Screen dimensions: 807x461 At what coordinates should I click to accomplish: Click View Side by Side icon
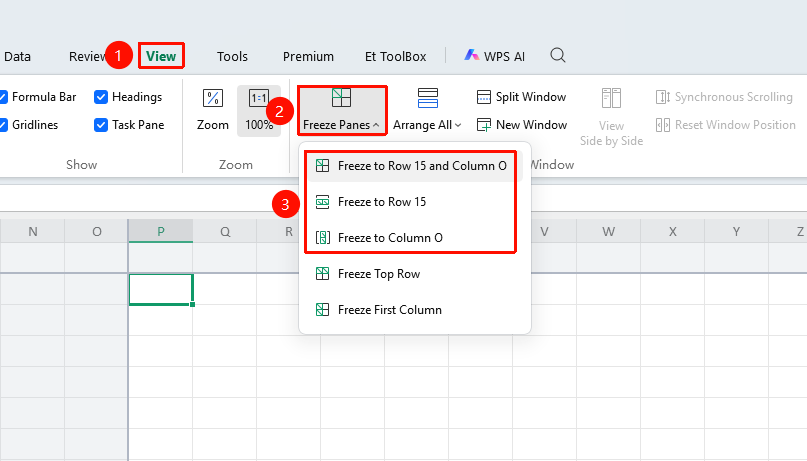click(611, 98)
